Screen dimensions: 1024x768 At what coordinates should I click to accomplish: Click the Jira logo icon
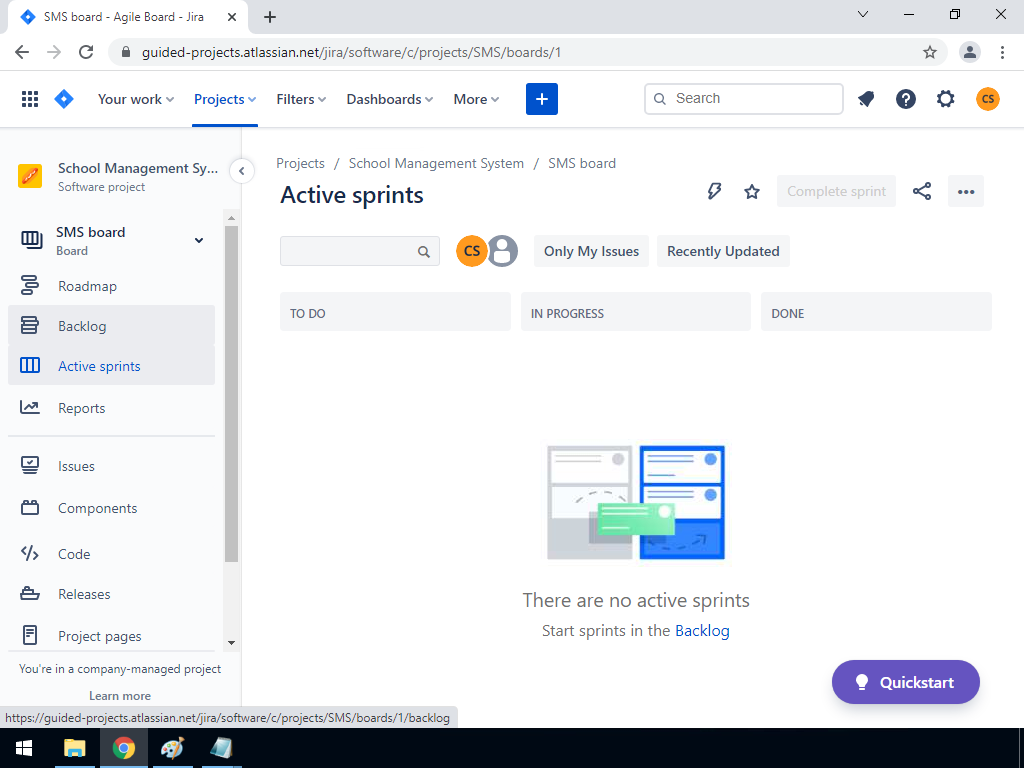coord(64,99)
